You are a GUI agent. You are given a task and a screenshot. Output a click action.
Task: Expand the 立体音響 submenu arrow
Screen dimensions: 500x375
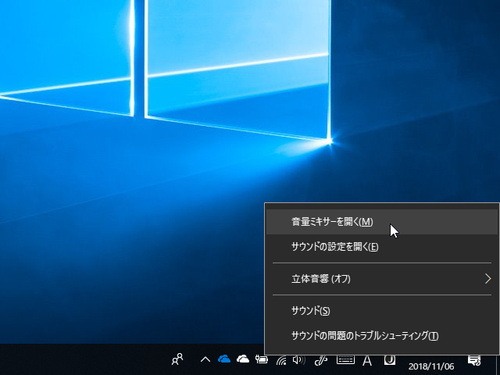tap(488, 279)
